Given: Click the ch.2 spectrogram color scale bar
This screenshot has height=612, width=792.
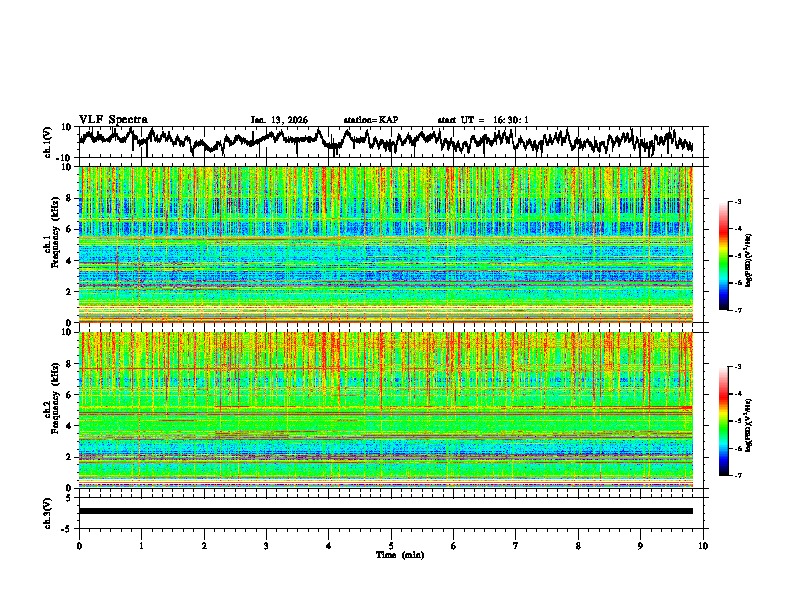Looking at the screenshot, I should click(x=723, y=421).
